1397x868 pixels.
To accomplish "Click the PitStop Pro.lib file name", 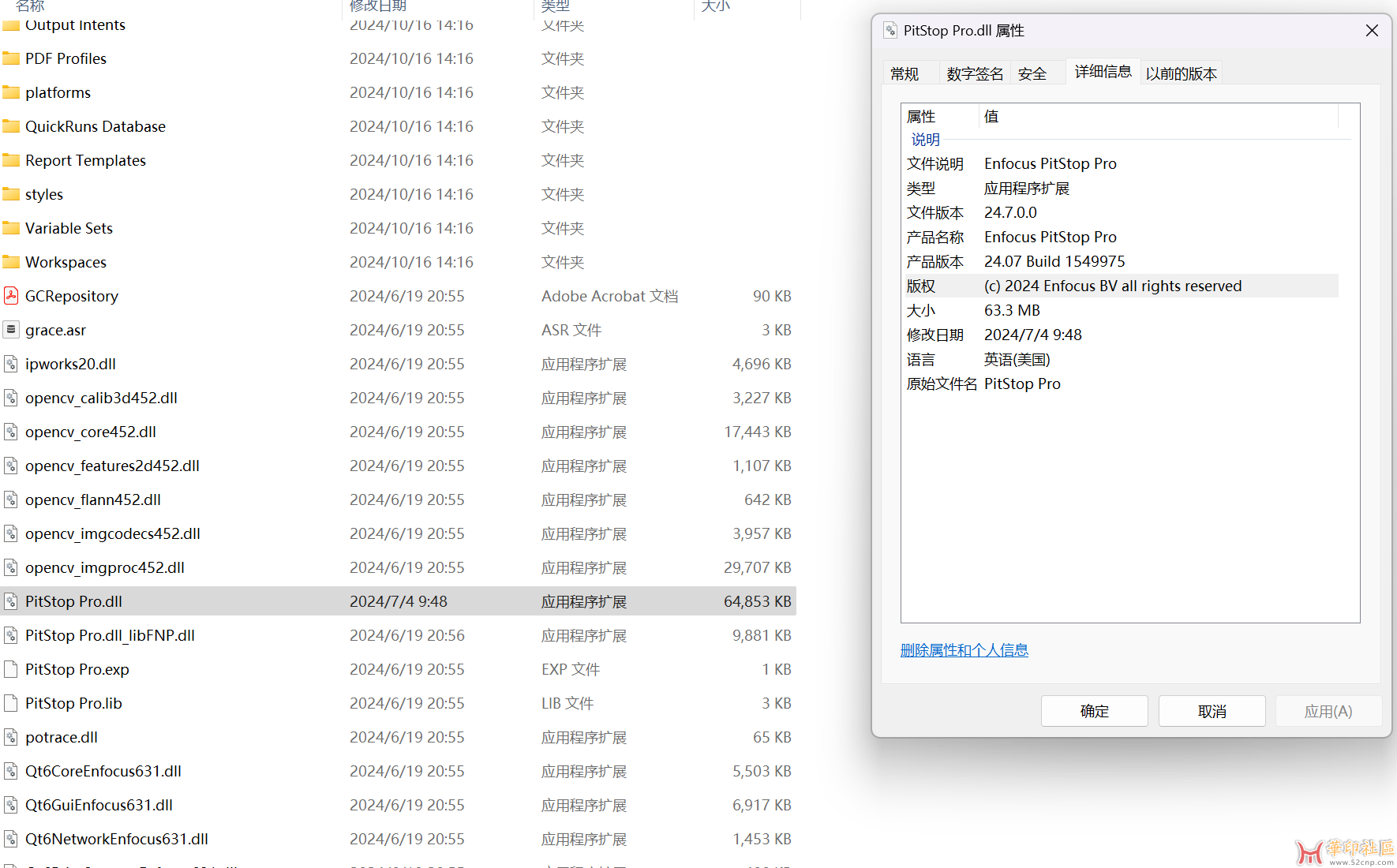I will [x=73, y=703].
